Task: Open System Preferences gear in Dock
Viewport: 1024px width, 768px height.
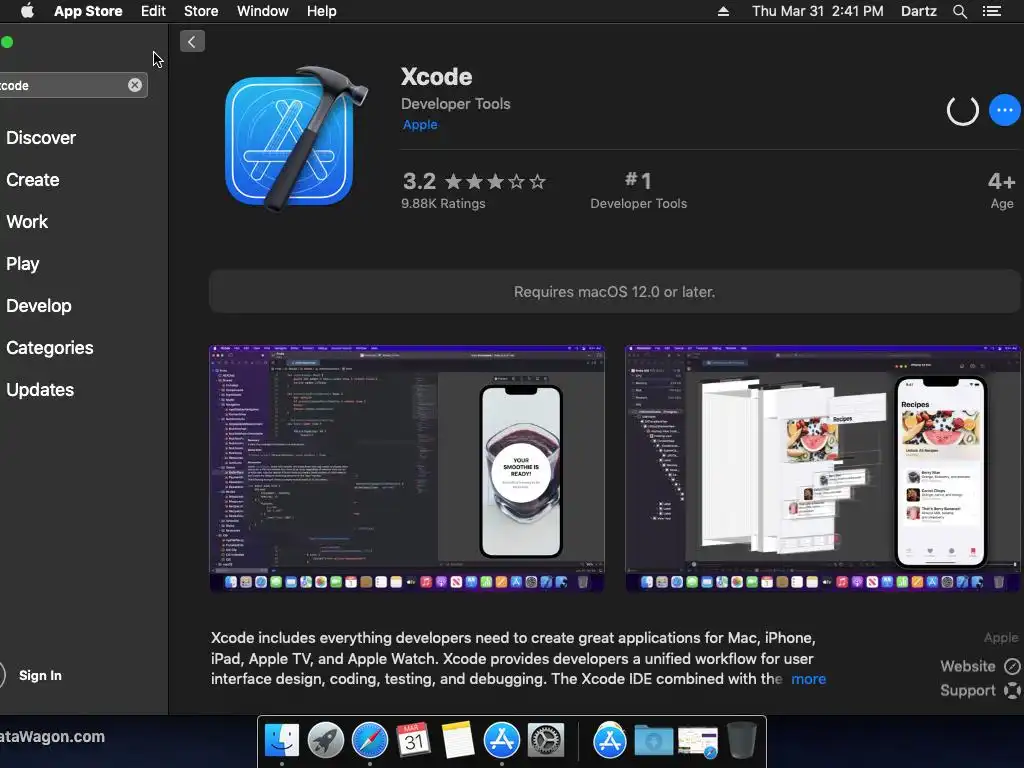Action: [546, 741]
